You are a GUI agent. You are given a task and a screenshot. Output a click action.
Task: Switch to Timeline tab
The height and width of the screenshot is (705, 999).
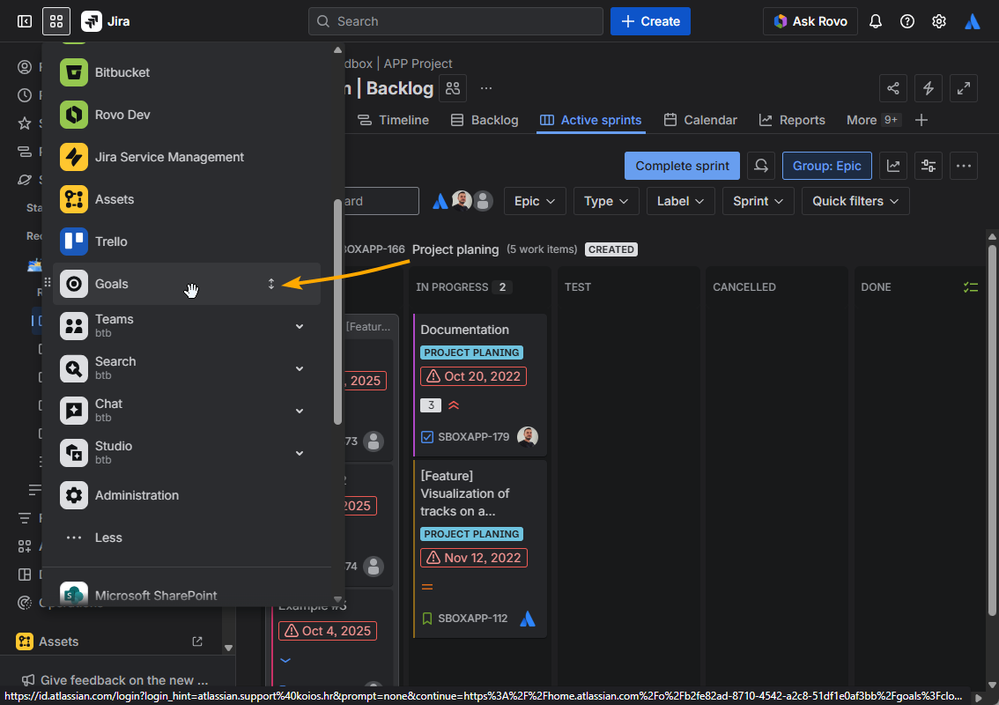coord(393,120)
